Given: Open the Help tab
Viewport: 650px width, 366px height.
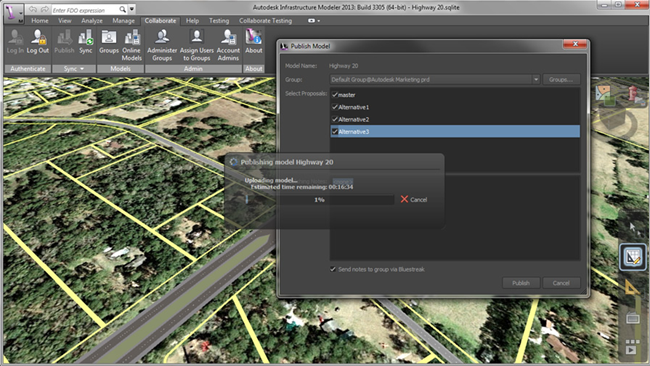Looking at the screenshot, I should pyautogui.click(x=192, y=21).
